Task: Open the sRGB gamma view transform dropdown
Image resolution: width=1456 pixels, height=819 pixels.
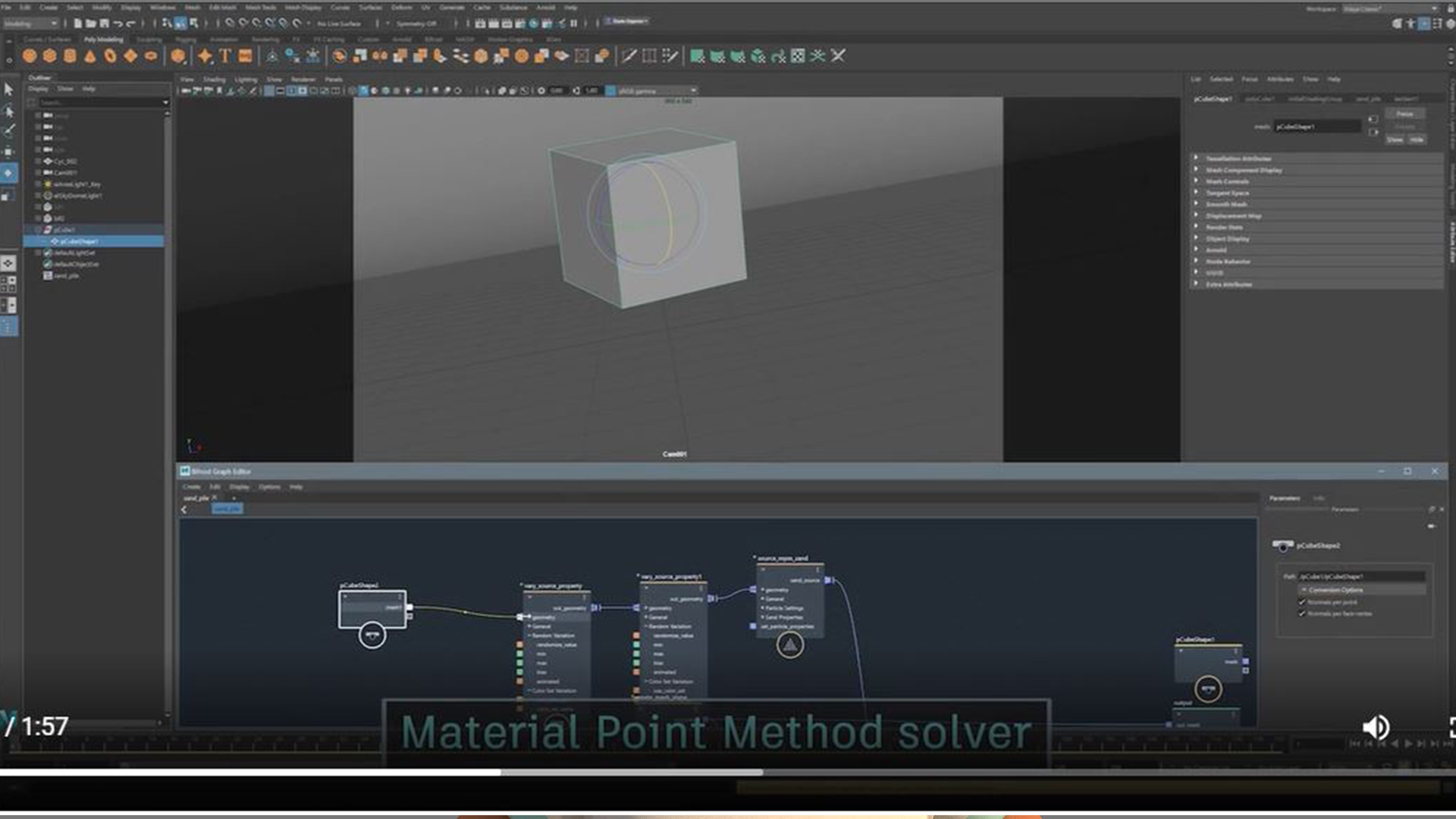Action: click(657, 90)
